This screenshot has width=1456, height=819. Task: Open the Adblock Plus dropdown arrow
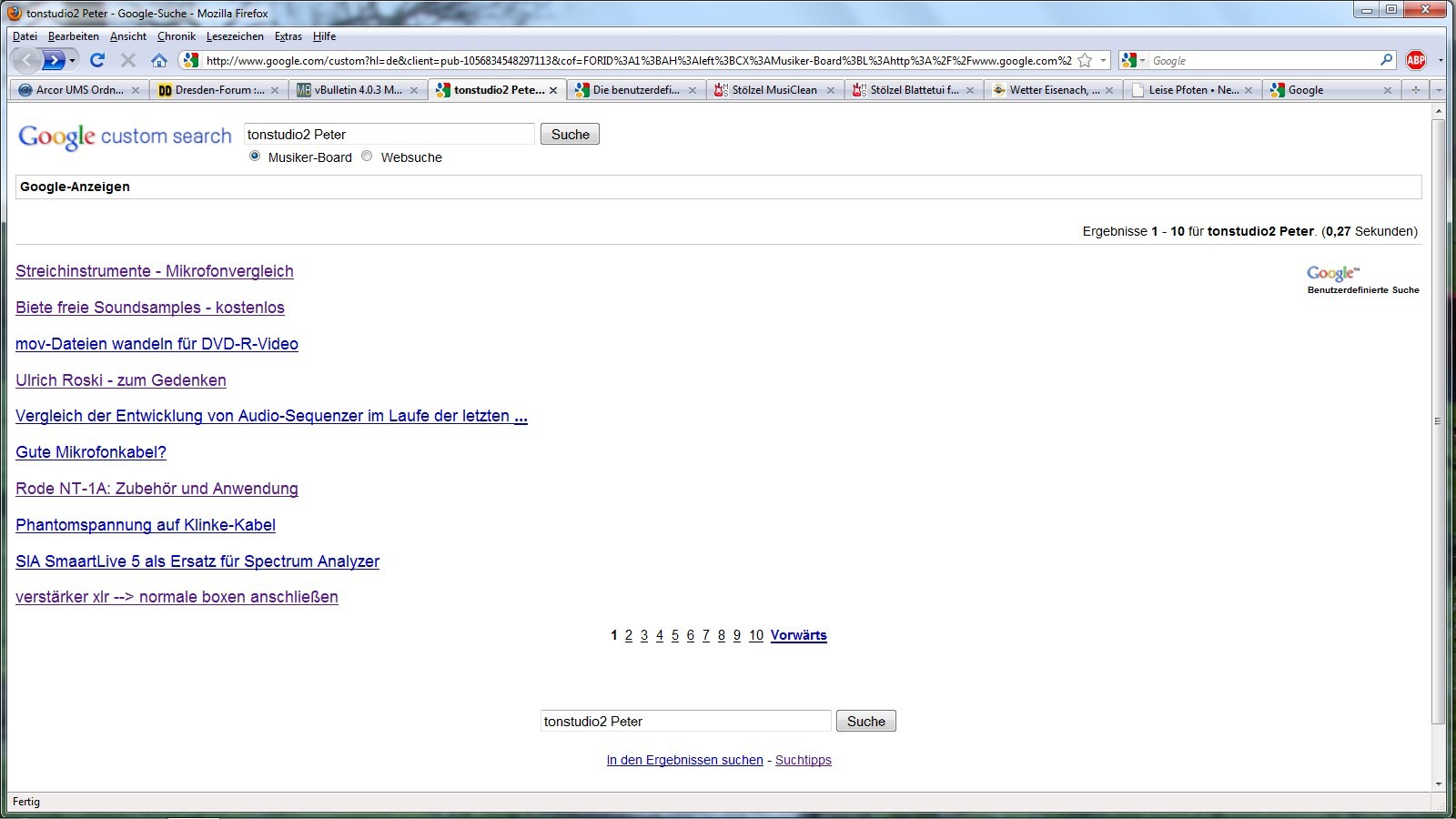(x=1441, y=60)
